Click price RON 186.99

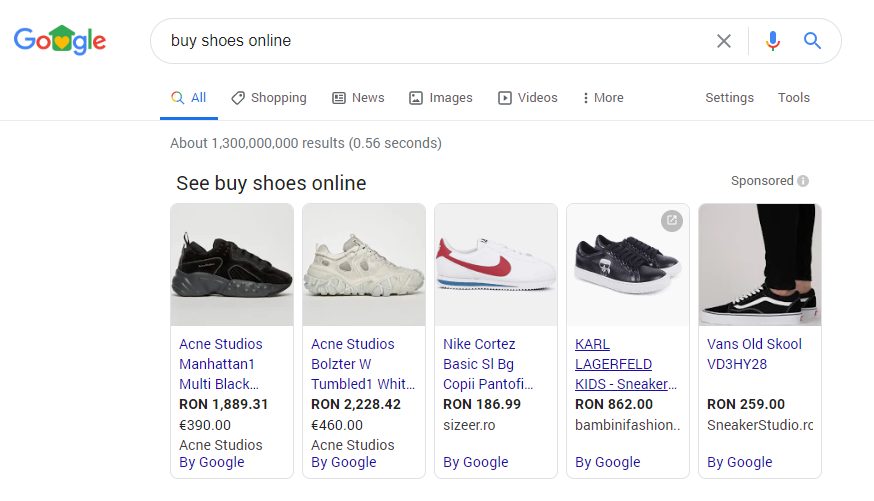tap(482, 404)
